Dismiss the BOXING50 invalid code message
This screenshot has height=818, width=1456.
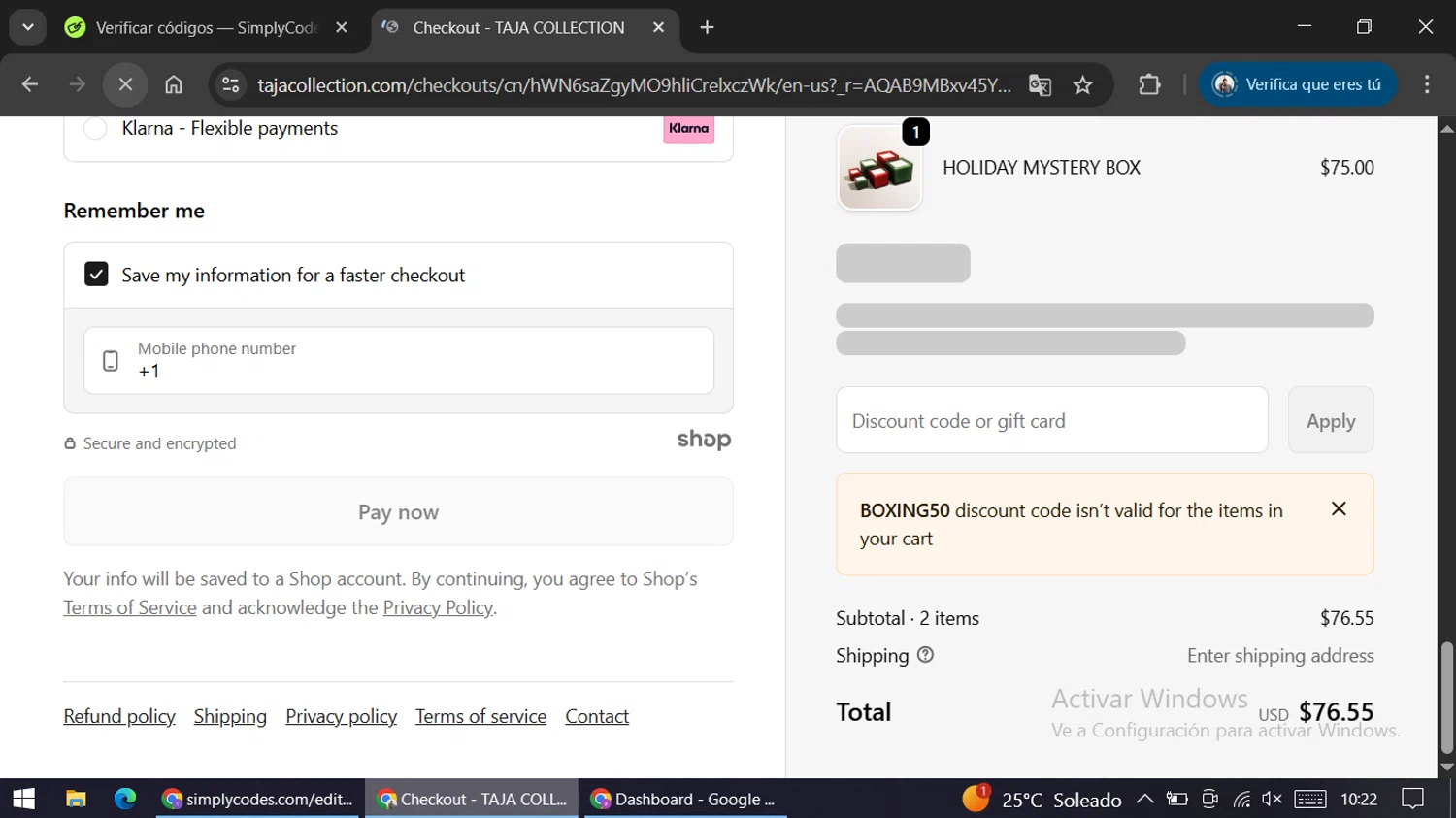tap(1339, 508)
